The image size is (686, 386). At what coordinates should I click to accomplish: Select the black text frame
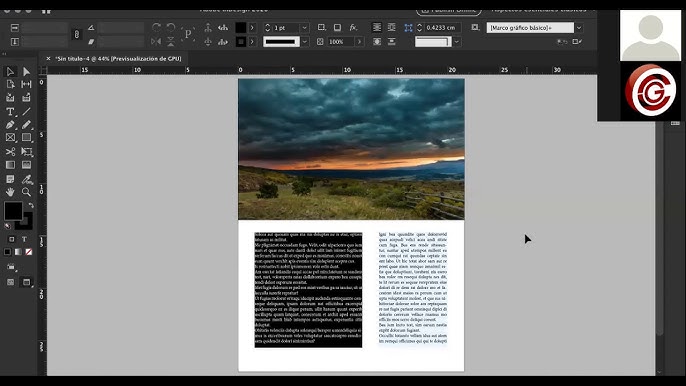[308, 290]
